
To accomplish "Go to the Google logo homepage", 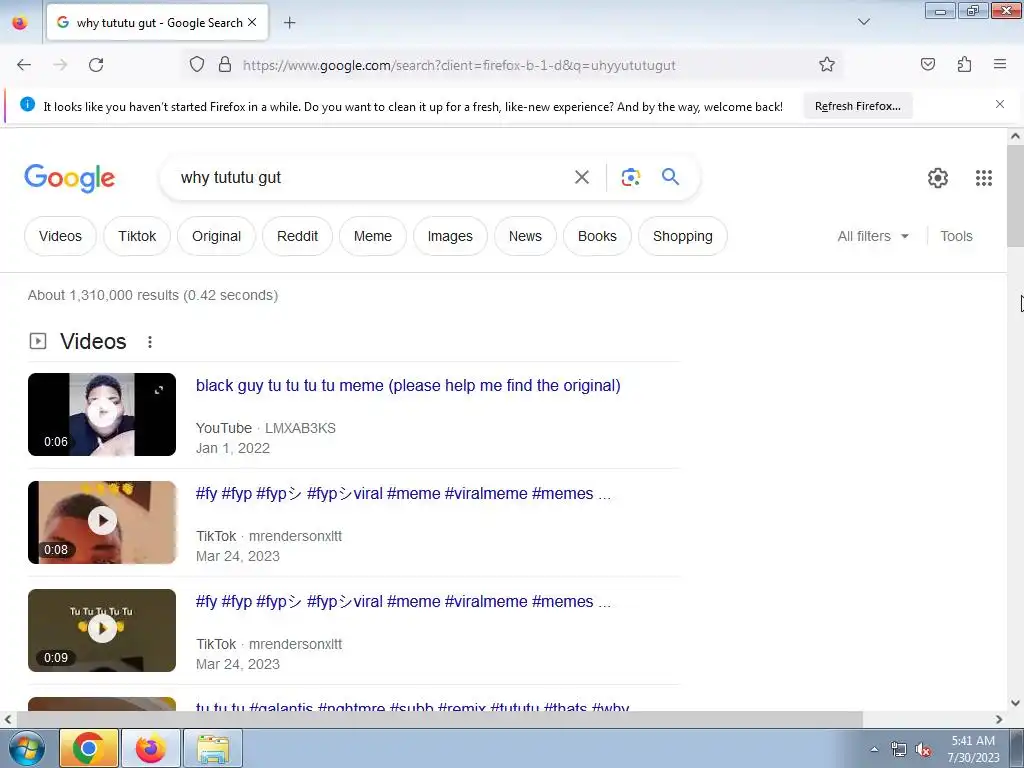I will coord(70,178).
